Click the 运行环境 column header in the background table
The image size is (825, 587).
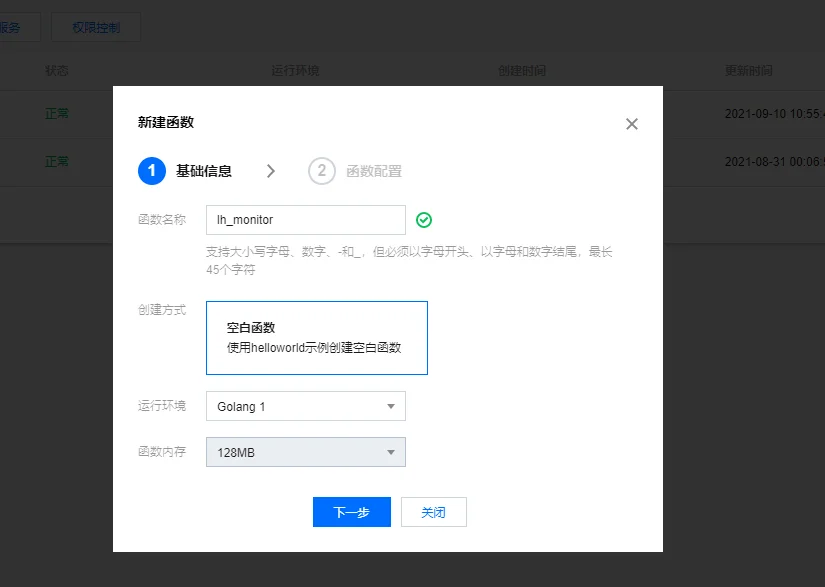(295, 70)
